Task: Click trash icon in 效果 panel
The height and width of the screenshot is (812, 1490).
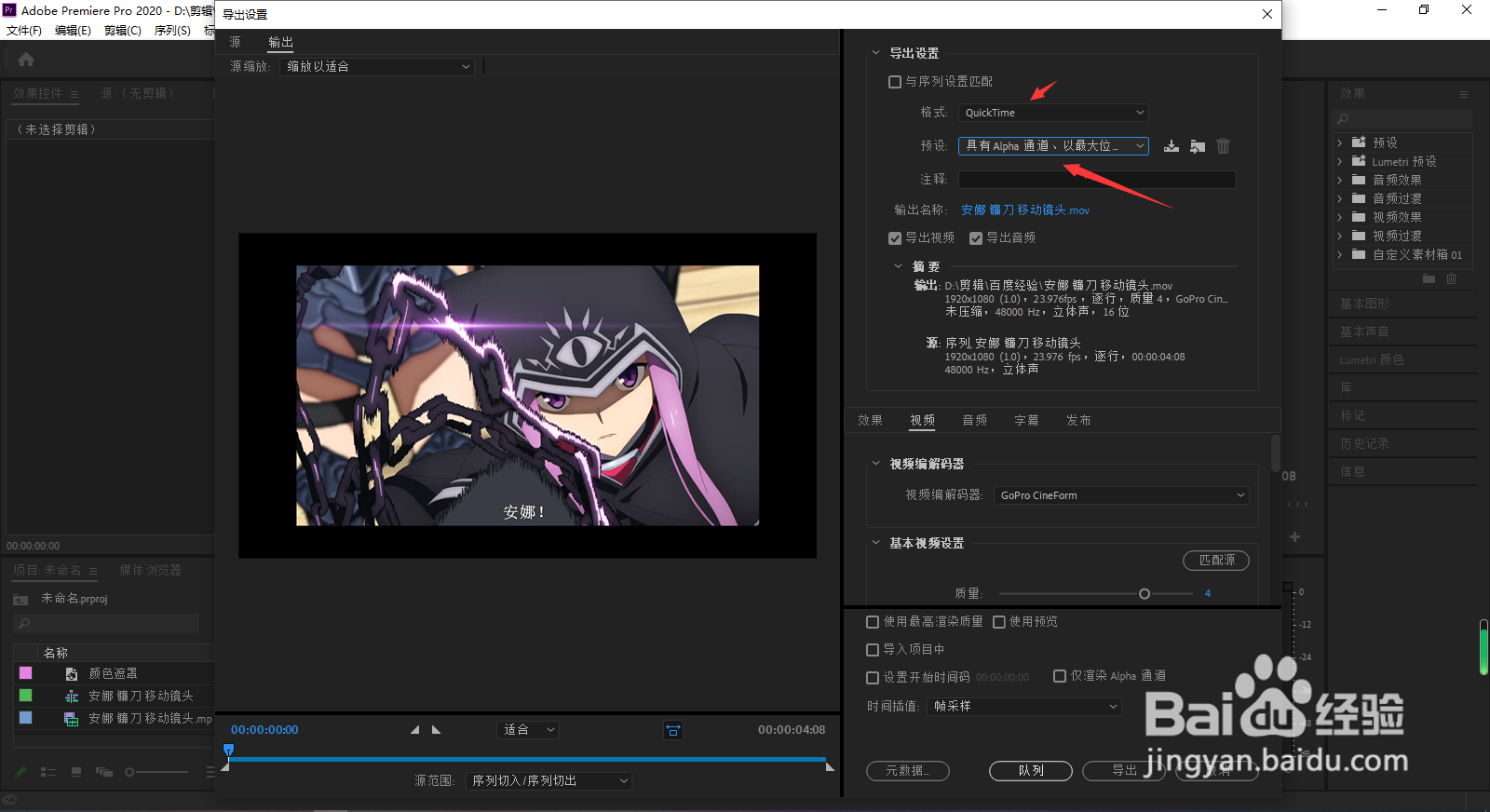Action: 1451,278
